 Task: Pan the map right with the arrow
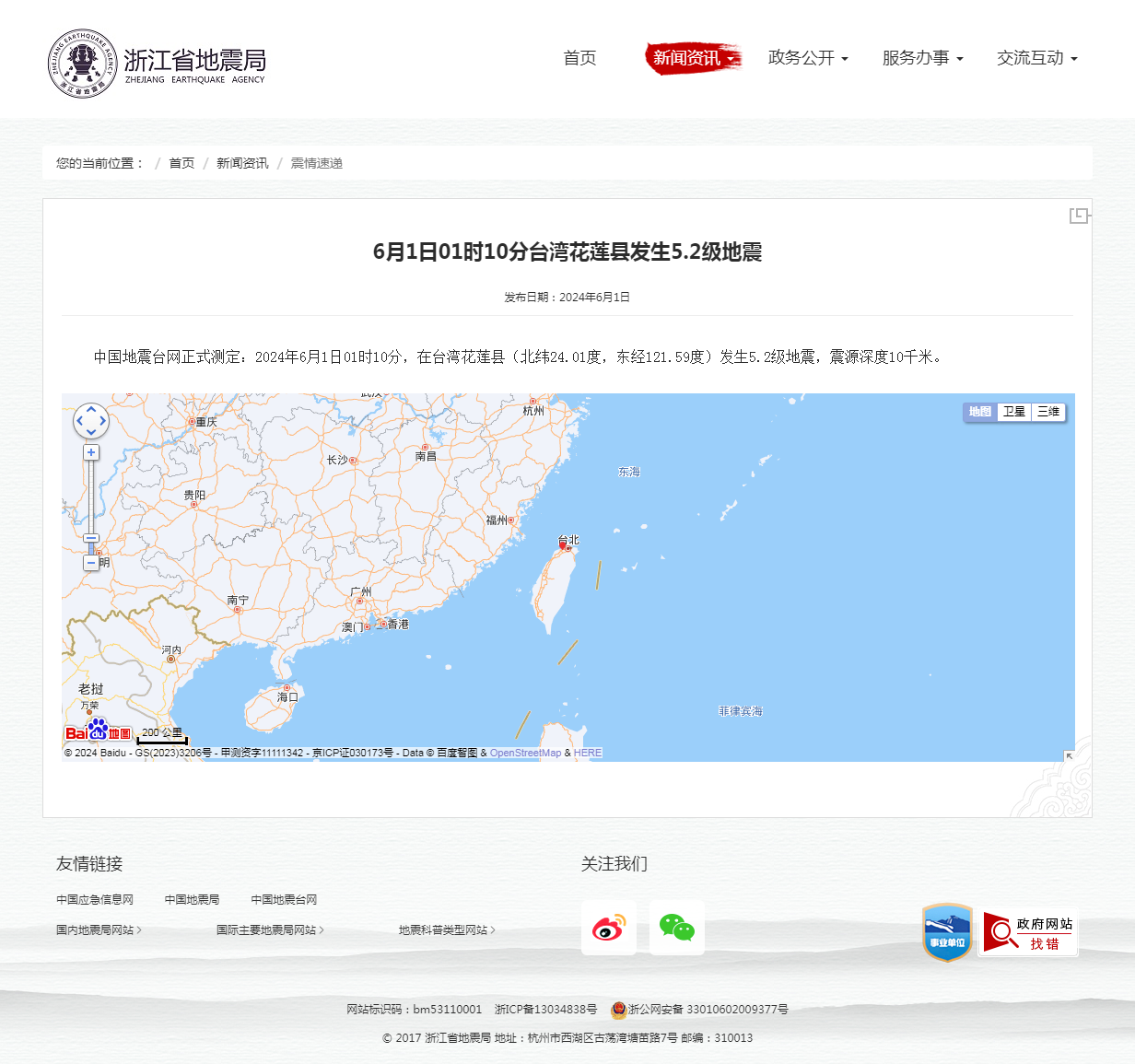coord(103,422)
